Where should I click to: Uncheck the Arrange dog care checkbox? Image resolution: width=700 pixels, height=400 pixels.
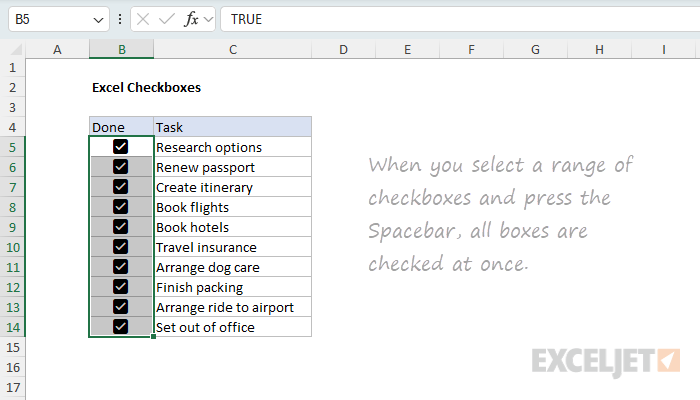click(x=121, y=267)
